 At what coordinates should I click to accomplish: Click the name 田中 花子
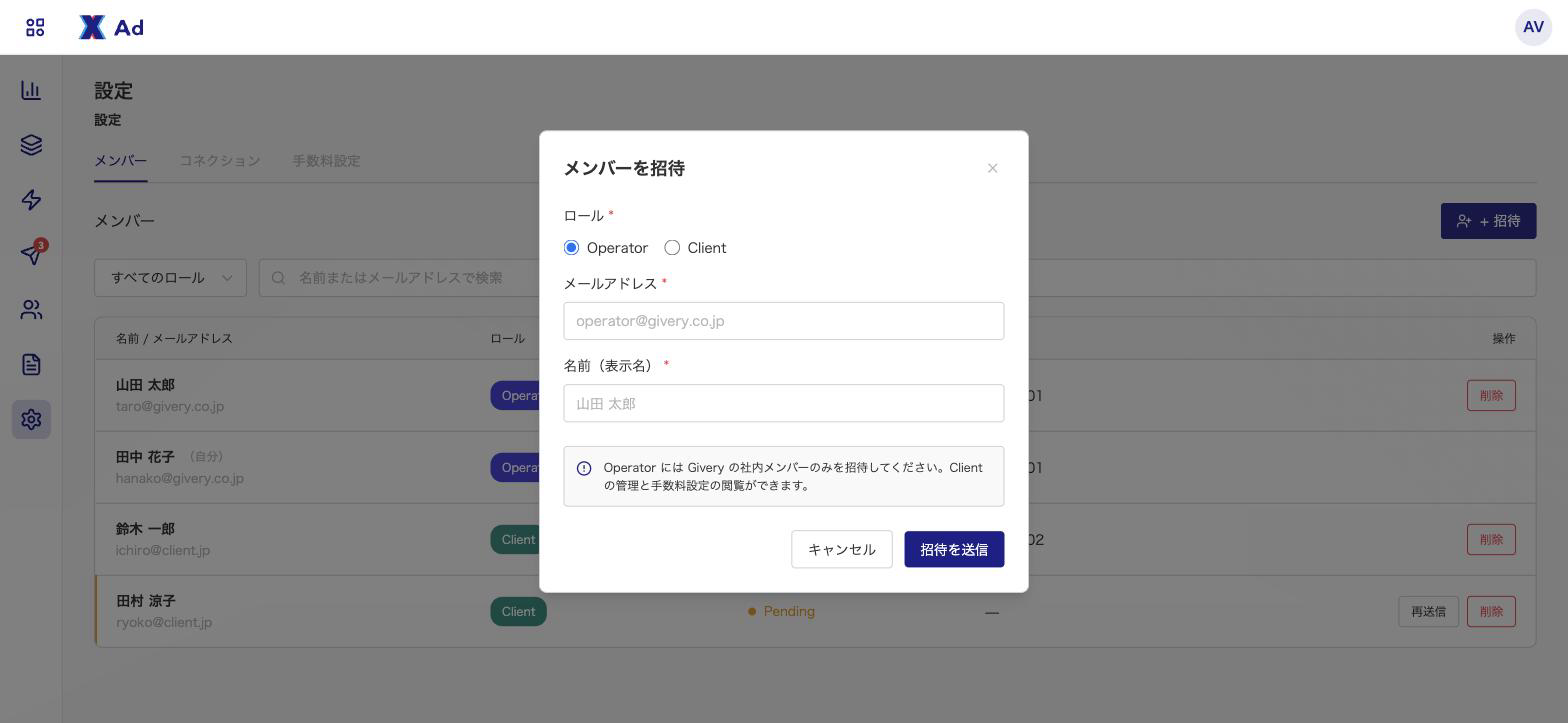(x=145, y=457)
